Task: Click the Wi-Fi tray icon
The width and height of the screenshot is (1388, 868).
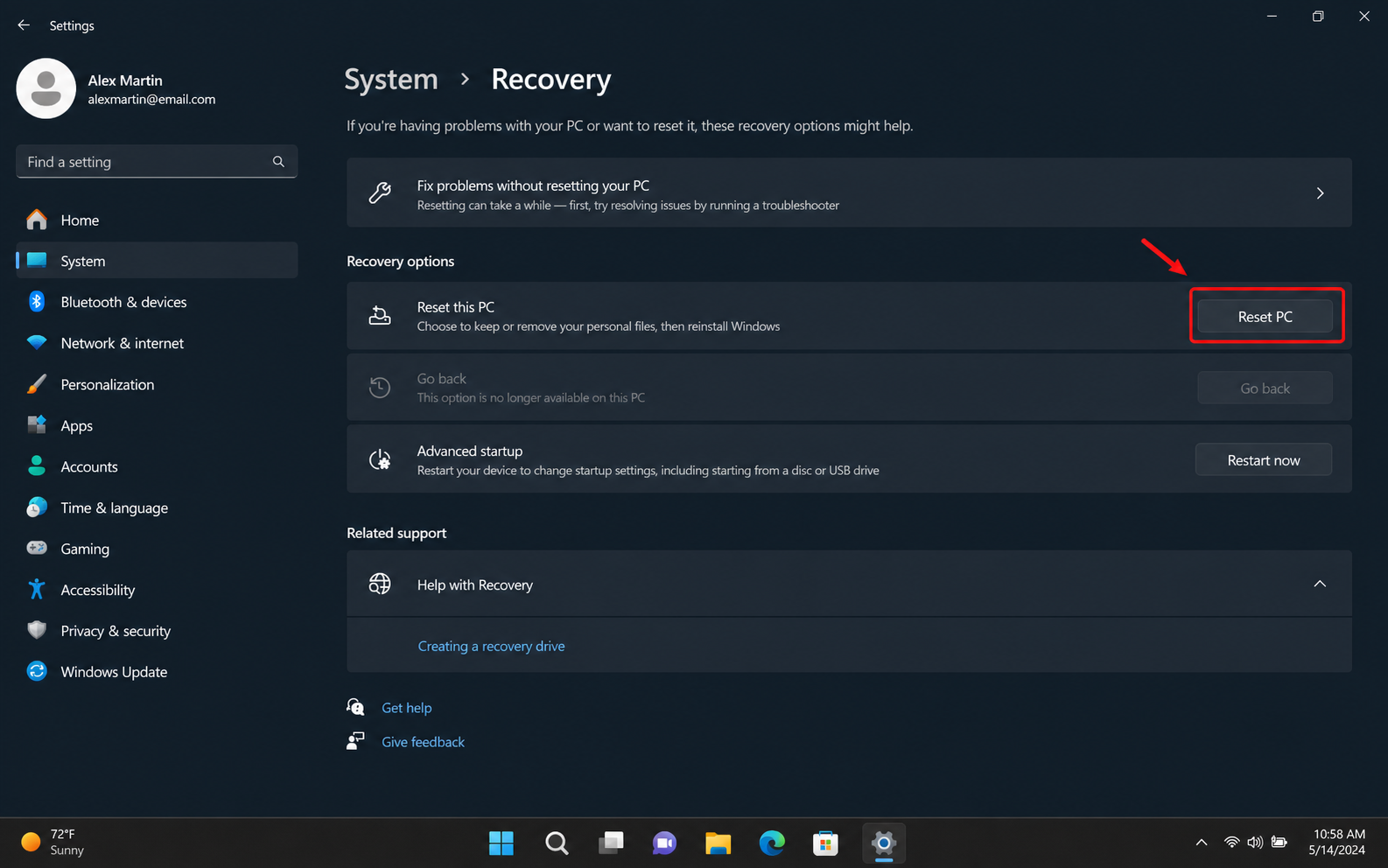Action: click(1231, 843)
